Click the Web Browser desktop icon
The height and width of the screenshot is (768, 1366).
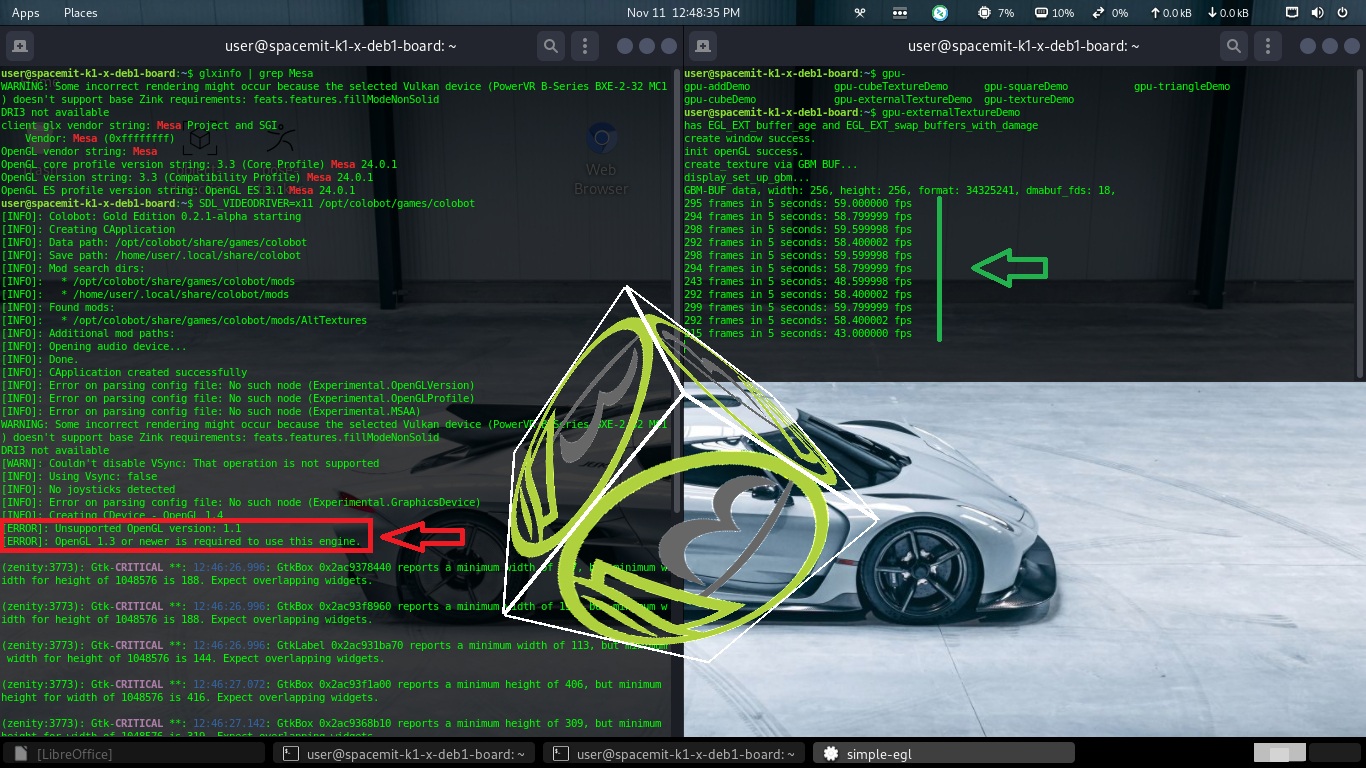coord(601,160)
